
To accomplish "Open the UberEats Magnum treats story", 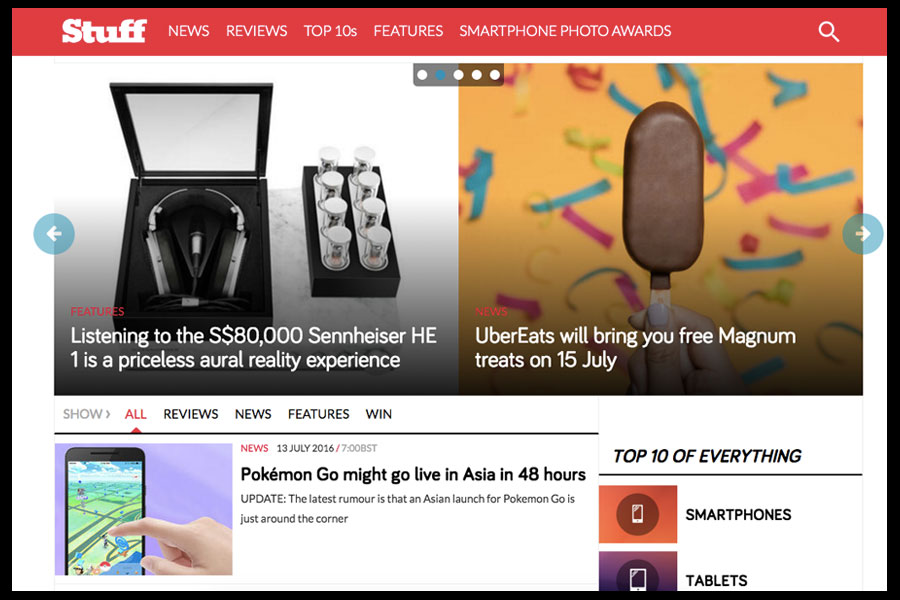I will tap(635, 347).
